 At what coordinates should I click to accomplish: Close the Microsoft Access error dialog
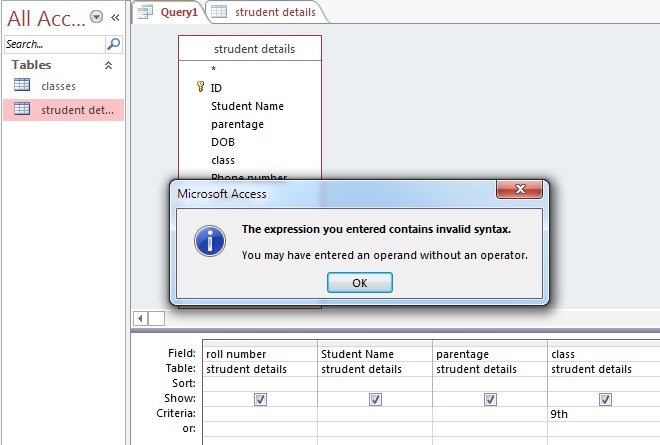click(519, 189)
